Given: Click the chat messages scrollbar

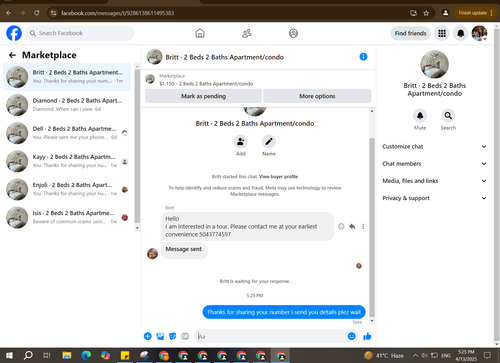Looking at the screenshot, I should point(372,227).
